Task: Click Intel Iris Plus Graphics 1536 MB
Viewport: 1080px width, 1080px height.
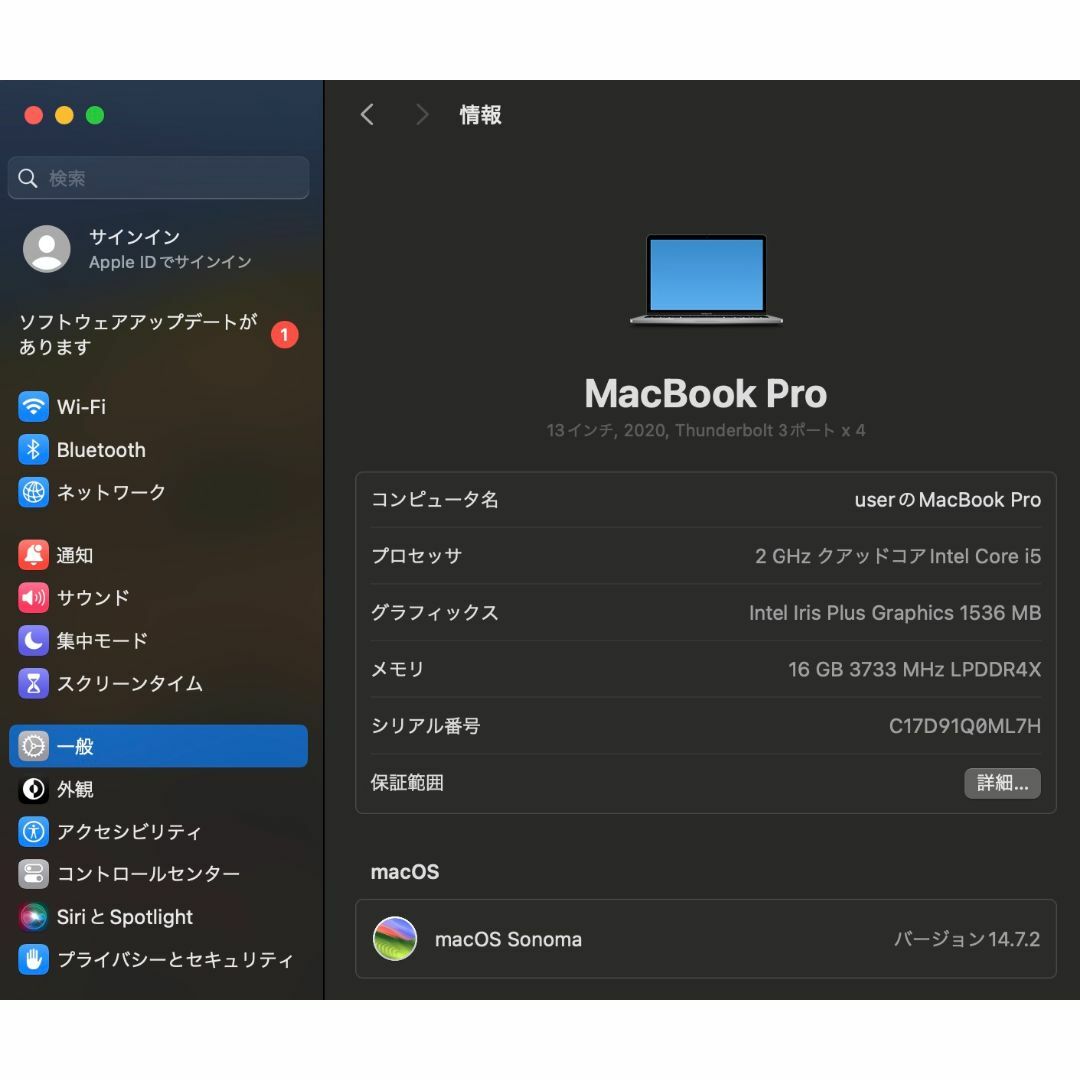Action: click(x=895, y=612)
